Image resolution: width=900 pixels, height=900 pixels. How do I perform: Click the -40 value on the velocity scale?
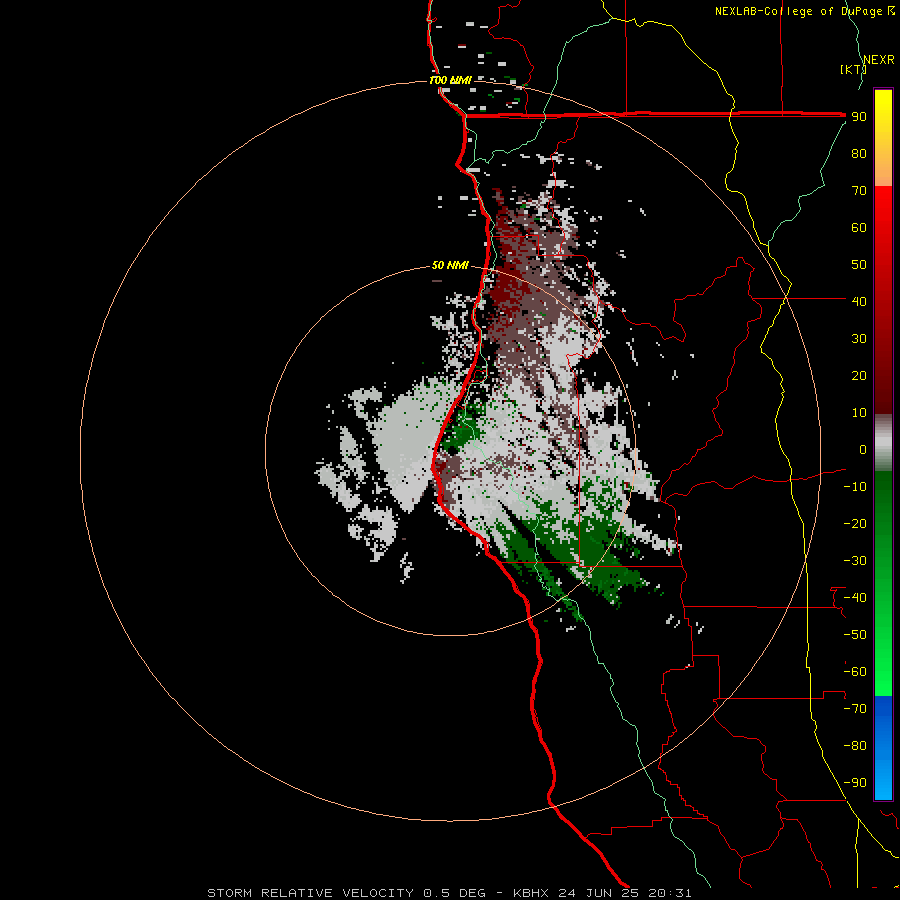coord(855,598)
